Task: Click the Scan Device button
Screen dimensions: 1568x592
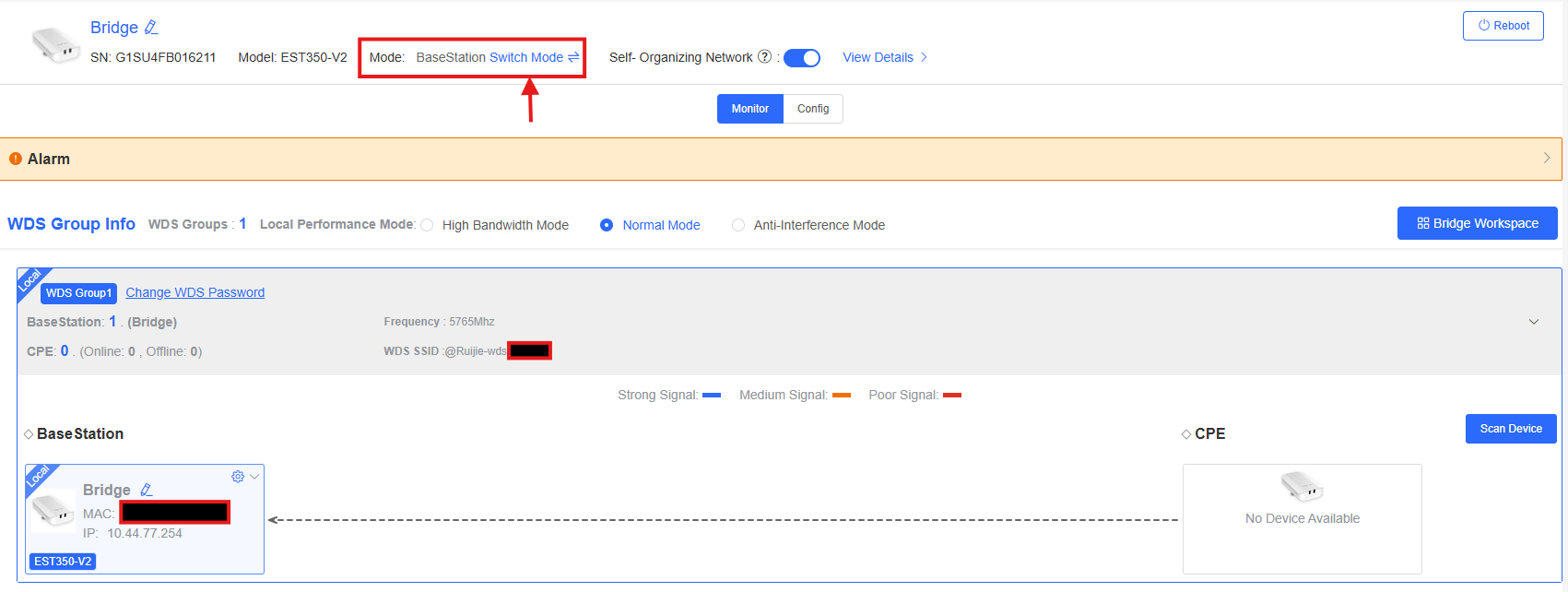Action: tap(1511, 429)
